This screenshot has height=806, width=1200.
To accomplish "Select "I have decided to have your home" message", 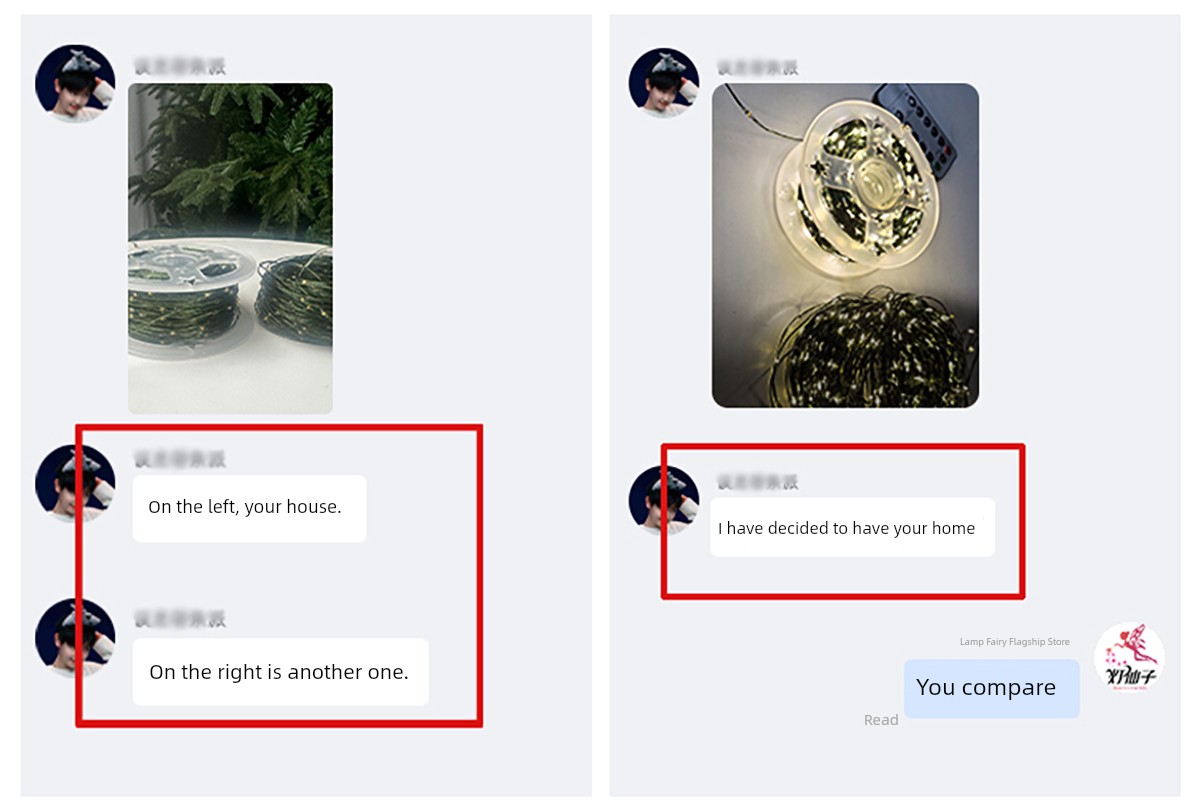I will 852,527.
